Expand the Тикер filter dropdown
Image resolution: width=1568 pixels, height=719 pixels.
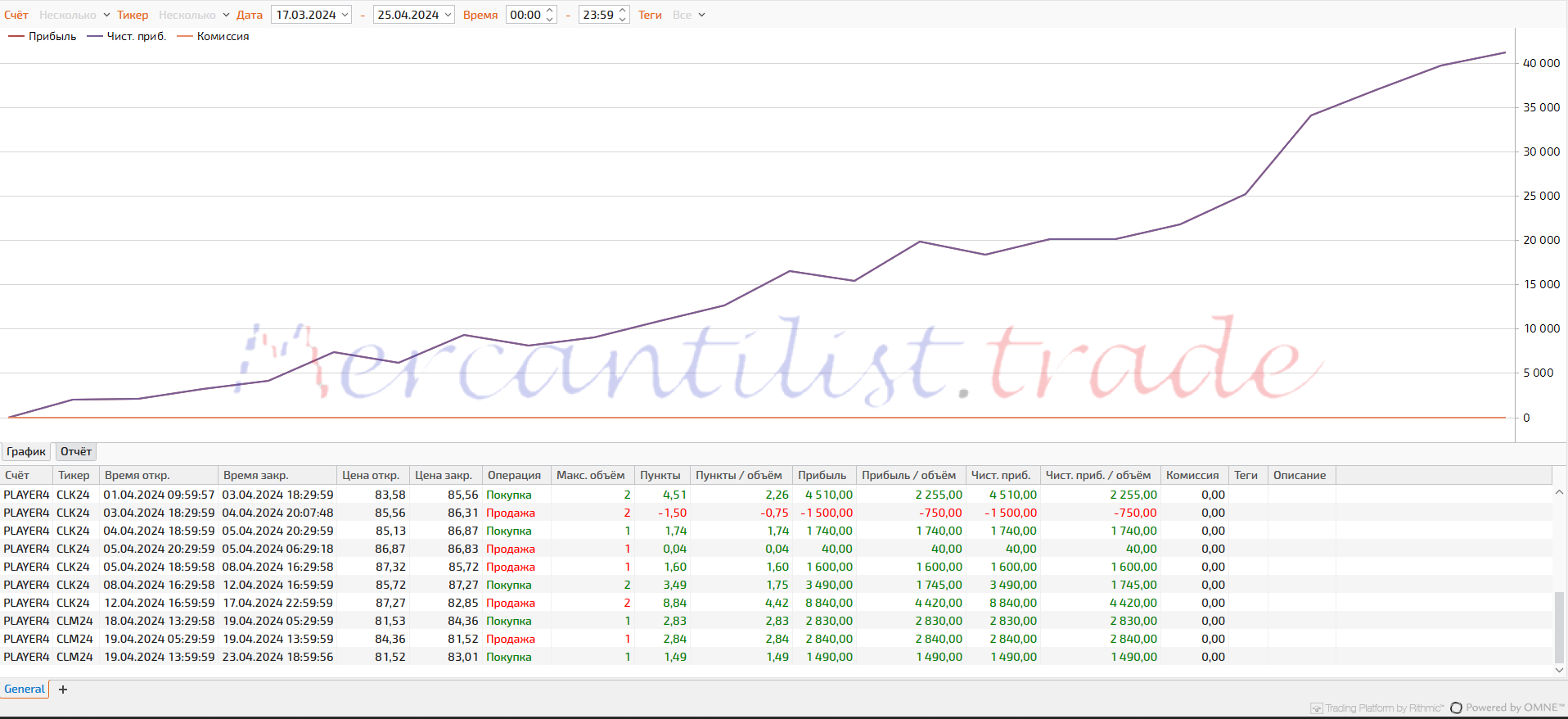(194, 16)
